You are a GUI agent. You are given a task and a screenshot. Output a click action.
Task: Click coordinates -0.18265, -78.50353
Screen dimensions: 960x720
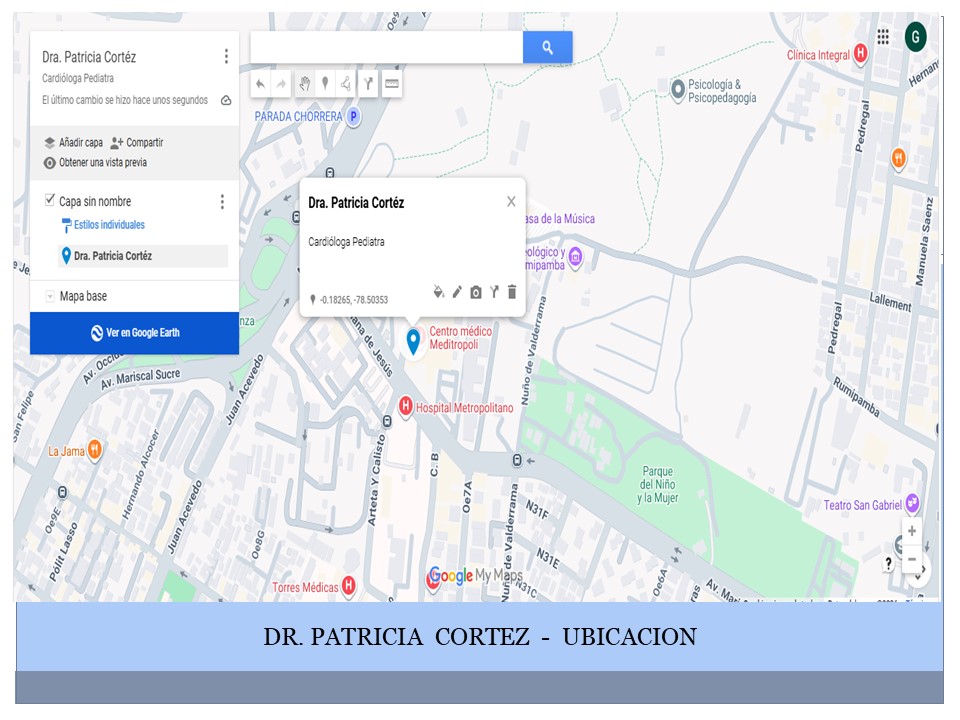tap(353, 300)
